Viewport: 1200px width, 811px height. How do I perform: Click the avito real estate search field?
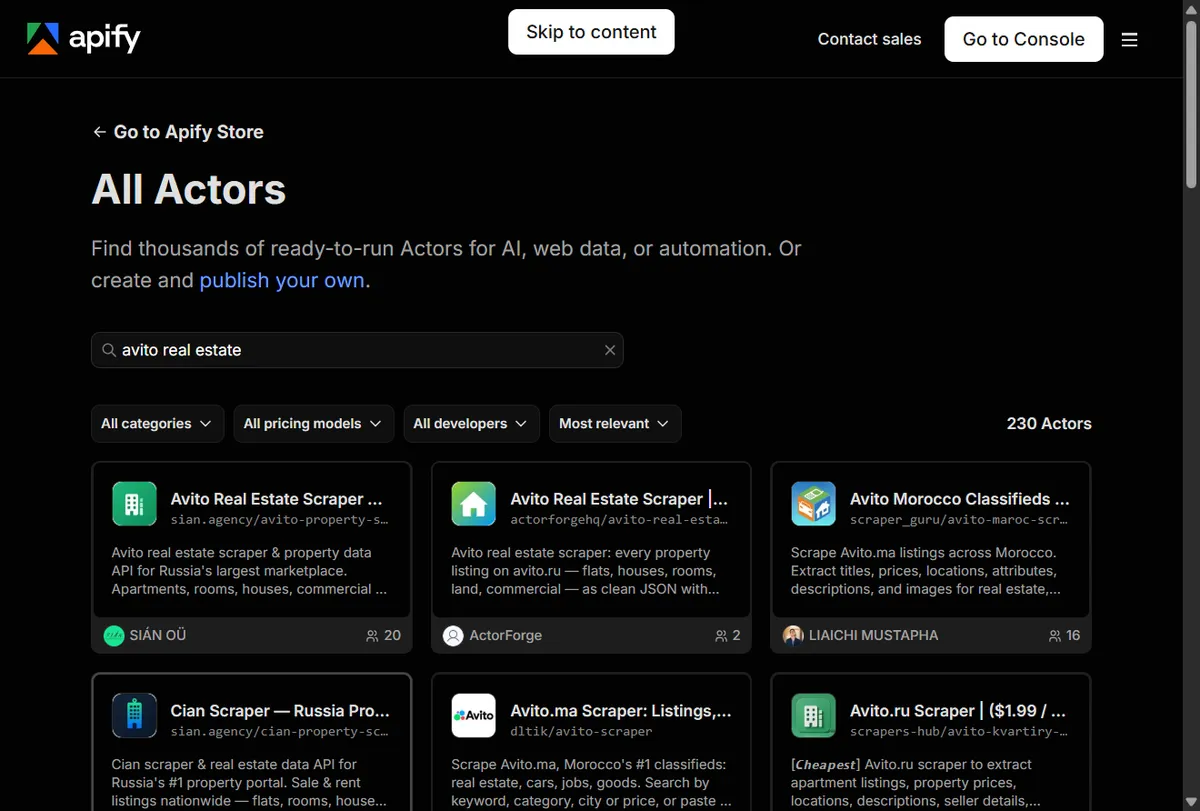tap(357, 350)
